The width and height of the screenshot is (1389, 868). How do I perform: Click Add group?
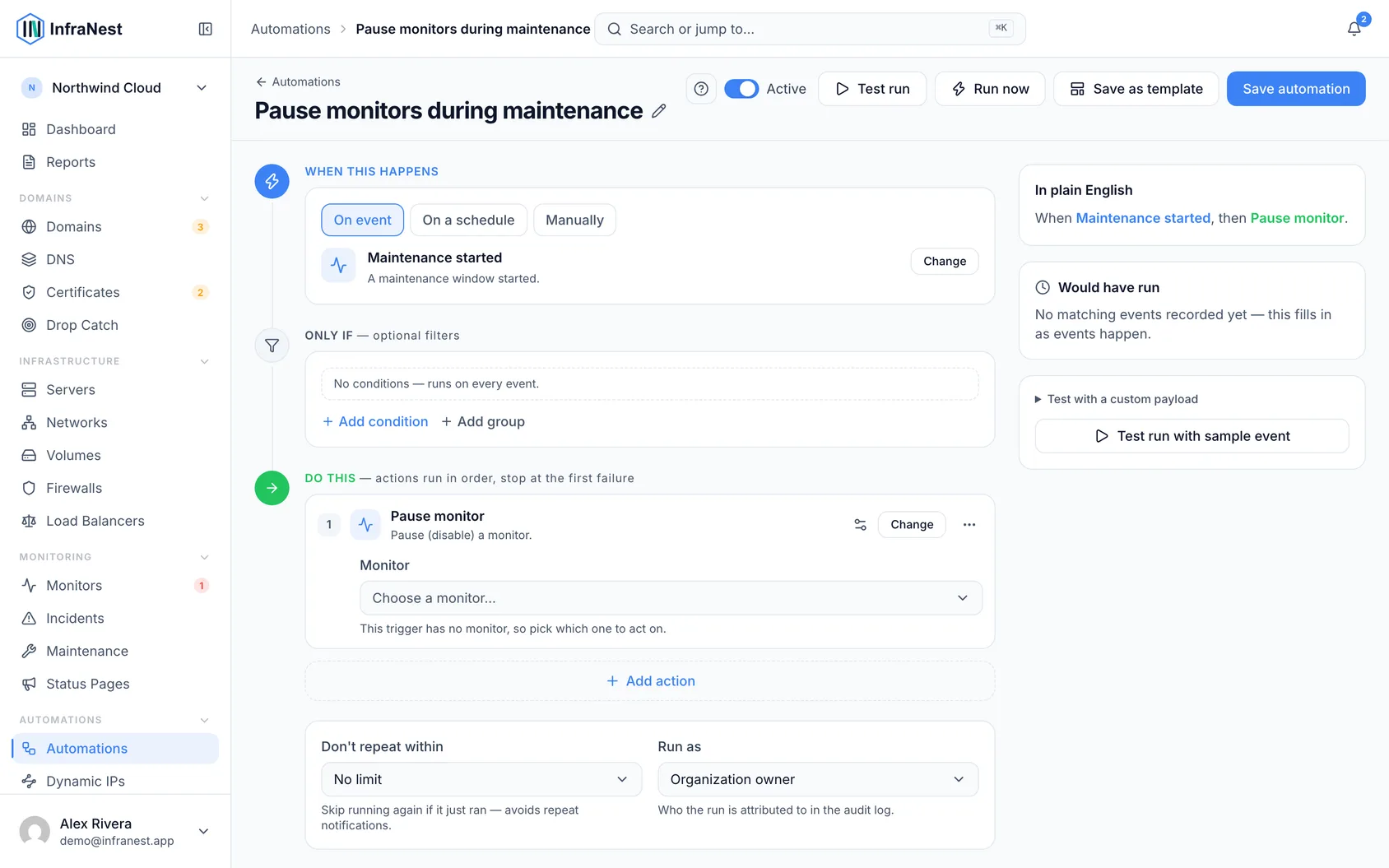coord(483,421)
